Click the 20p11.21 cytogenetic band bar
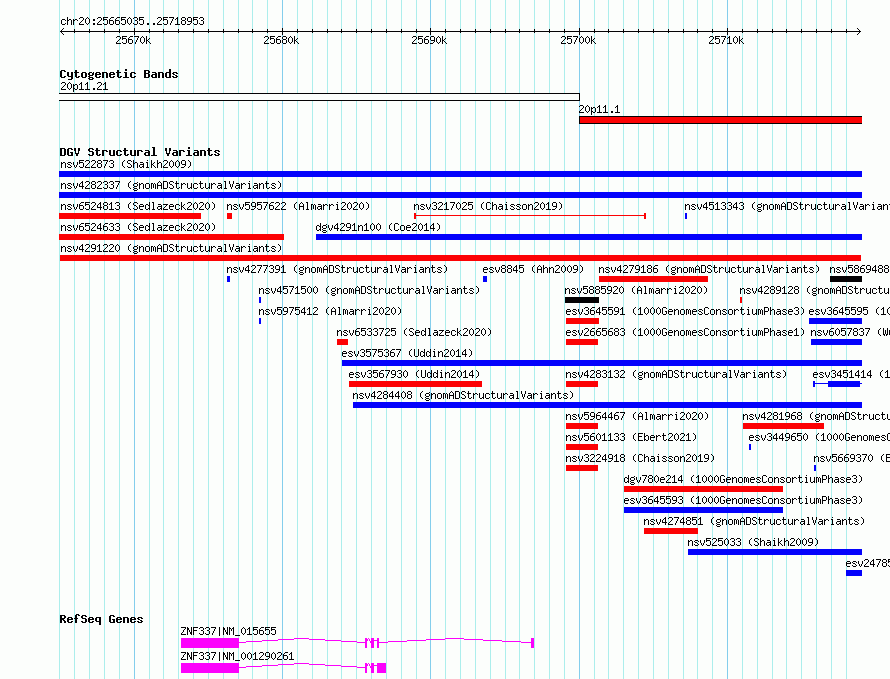The width and height of the screenshot is (890, 679). 320,97
